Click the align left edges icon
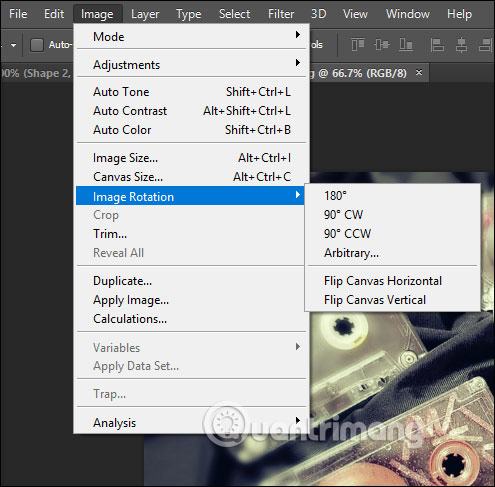The image size is (495, 487). 437,45
